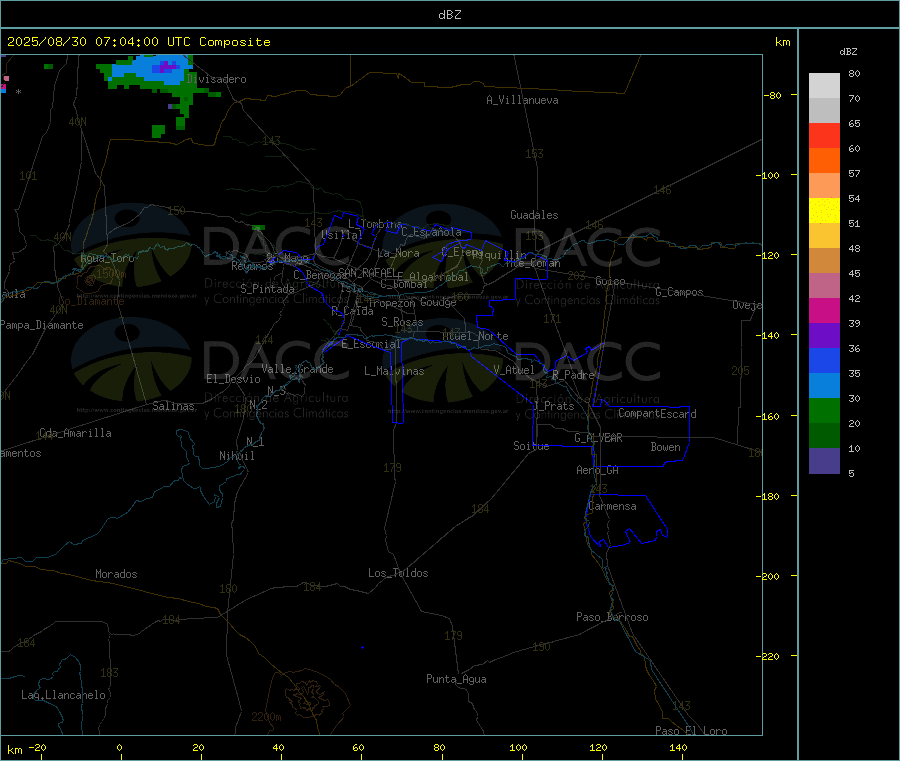Click the Guadales map label
Image resolution: width=900 pixels, height=761 pixels.
click(x=534, y=215)
